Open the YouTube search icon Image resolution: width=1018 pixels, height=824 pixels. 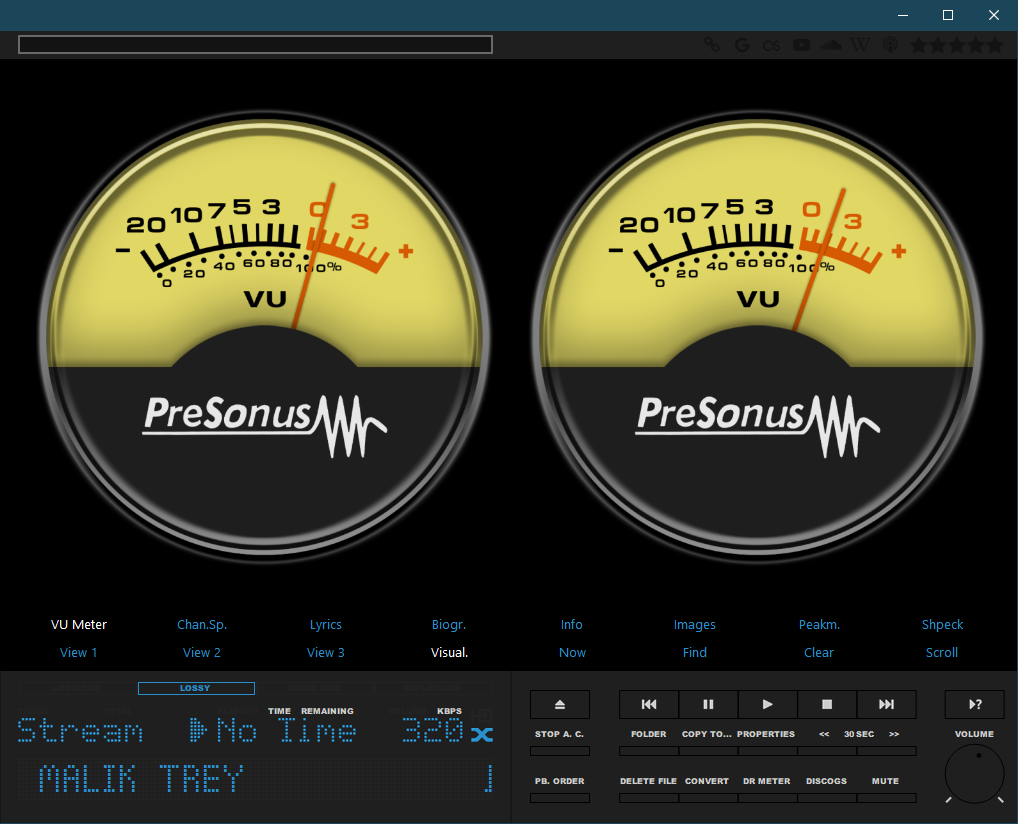click(x=801, y=45)
